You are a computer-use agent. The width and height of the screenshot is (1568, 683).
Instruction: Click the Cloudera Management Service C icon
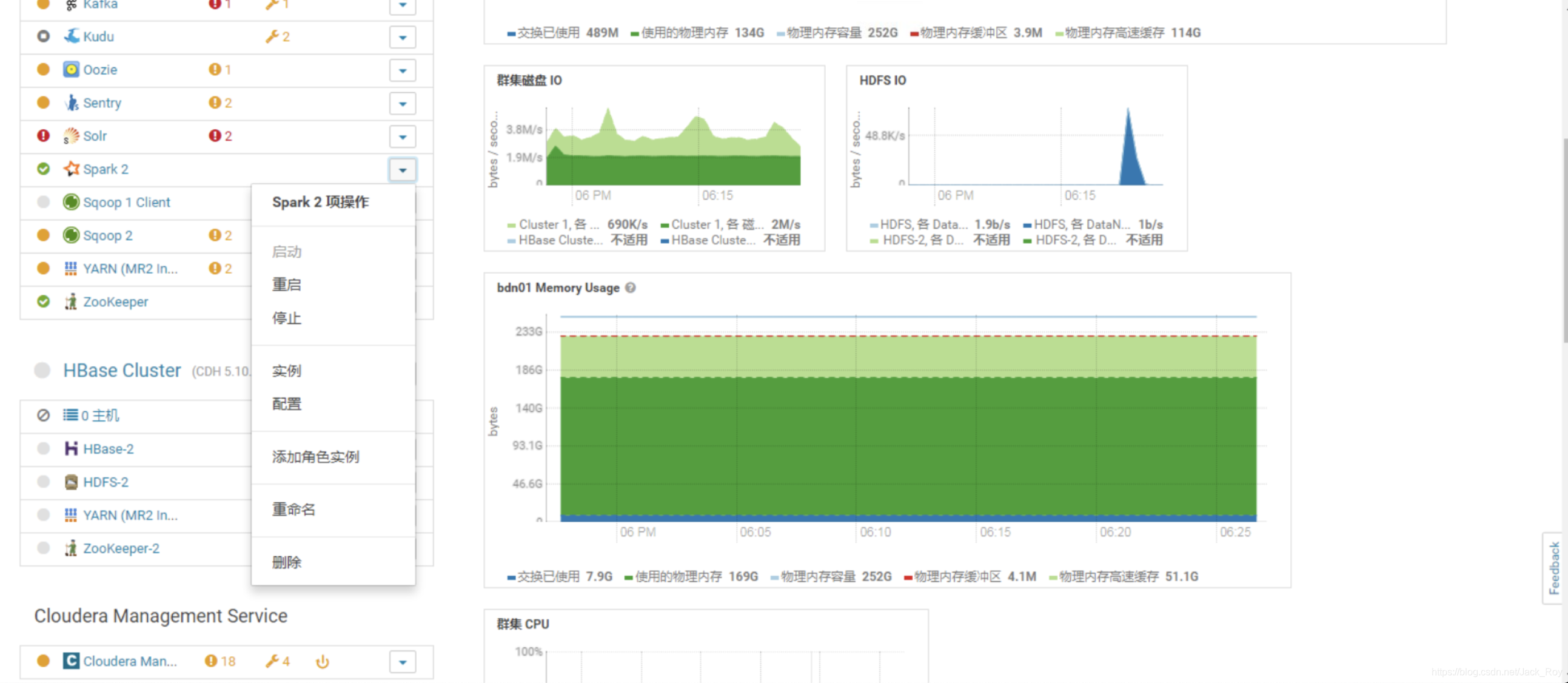[x=71, y=661]
